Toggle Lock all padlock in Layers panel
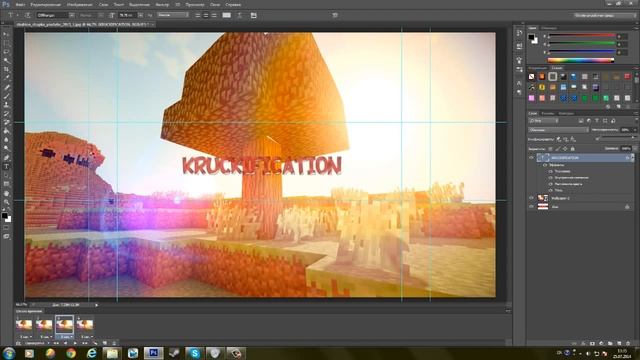The height and width of the screenshot is (360, 640). [573, 149]
